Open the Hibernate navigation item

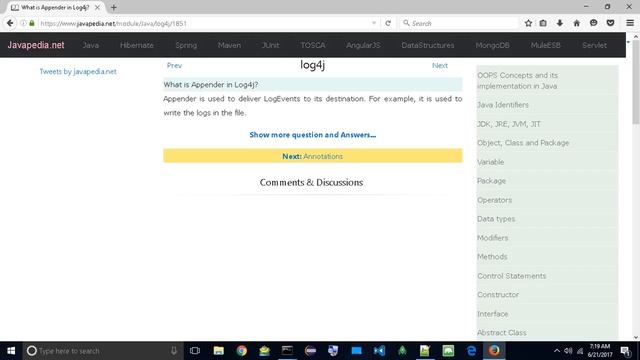coord(137,45)
